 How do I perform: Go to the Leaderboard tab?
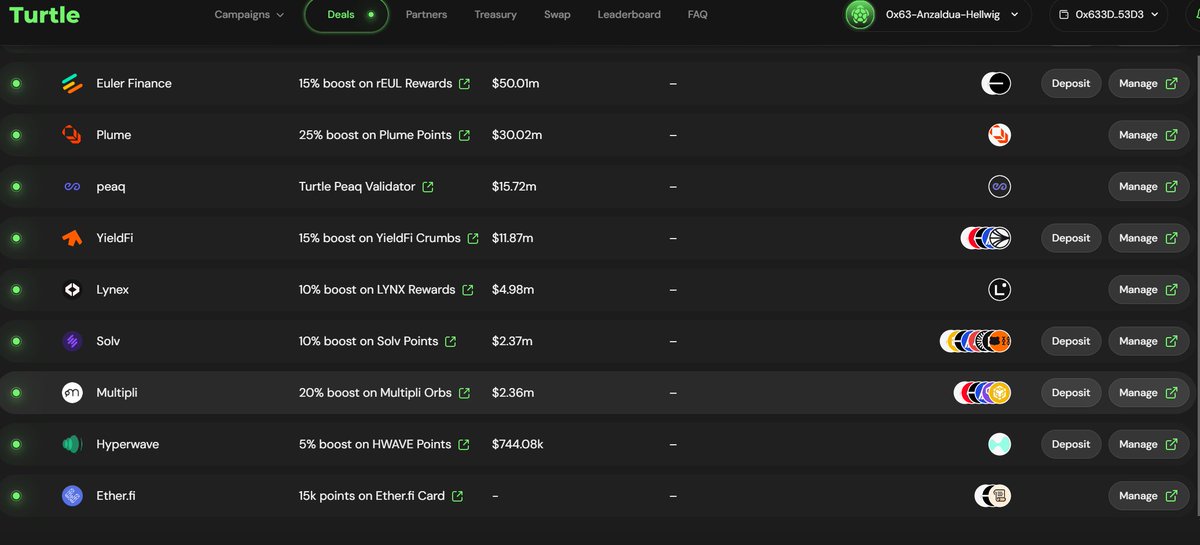629,15
